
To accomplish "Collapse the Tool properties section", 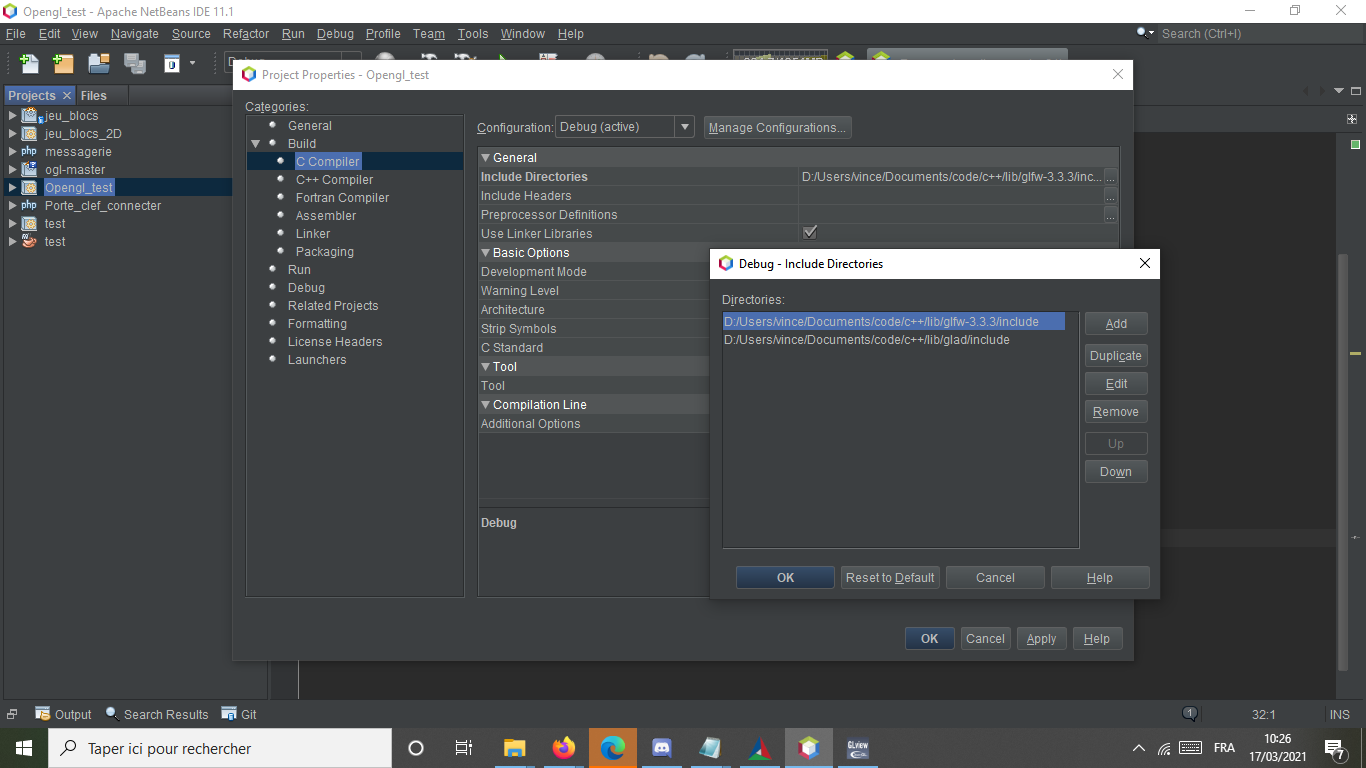I will point(486,367).
